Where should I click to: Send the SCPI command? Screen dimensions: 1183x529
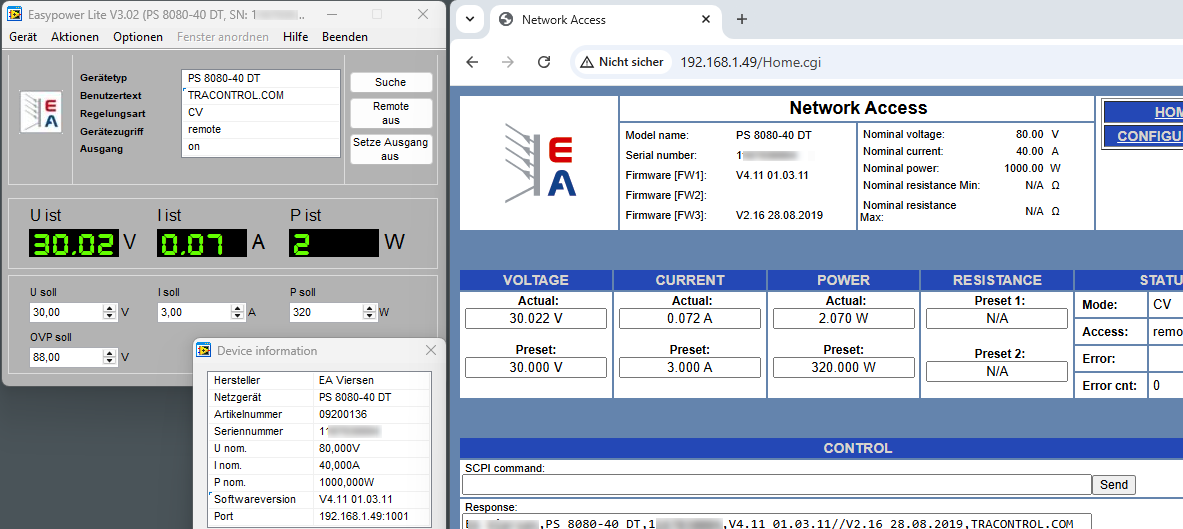1113,485
